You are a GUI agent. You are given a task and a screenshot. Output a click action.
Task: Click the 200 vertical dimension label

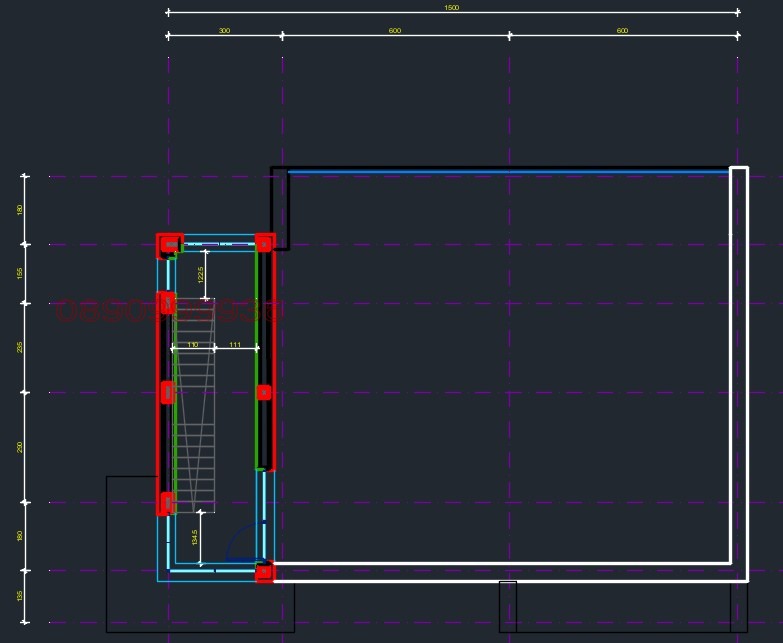(x=20, y=447)
